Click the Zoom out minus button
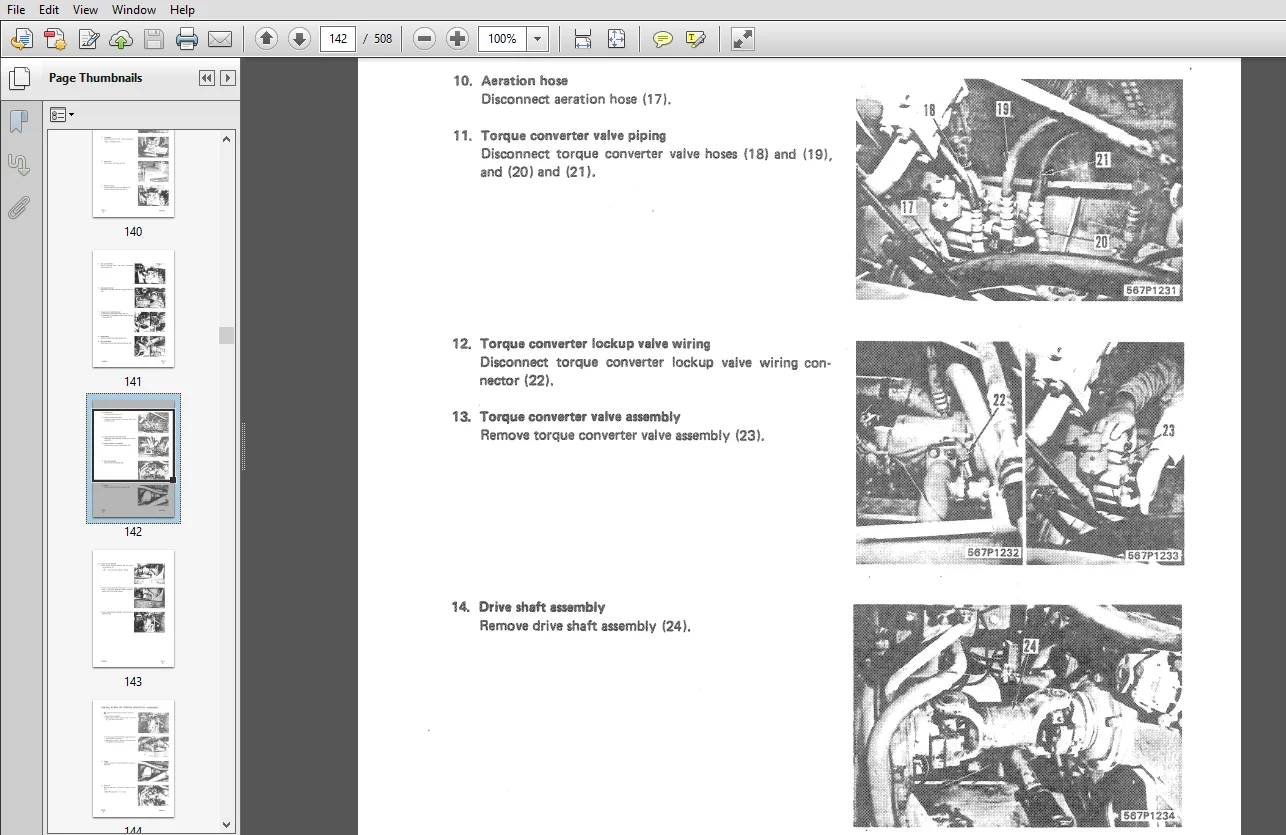The image size is (1286, 835). (424, 39)
